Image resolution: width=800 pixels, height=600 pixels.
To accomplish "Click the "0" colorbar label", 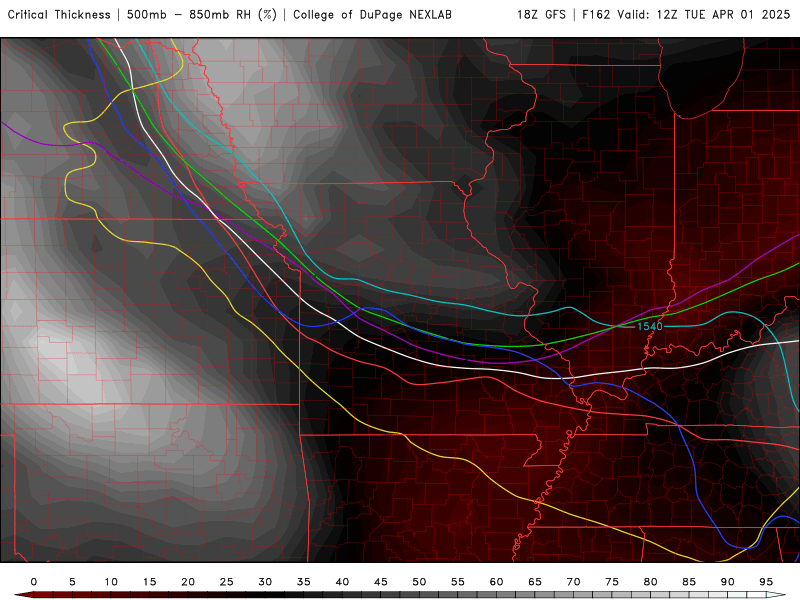I will (x=34, y=582).
